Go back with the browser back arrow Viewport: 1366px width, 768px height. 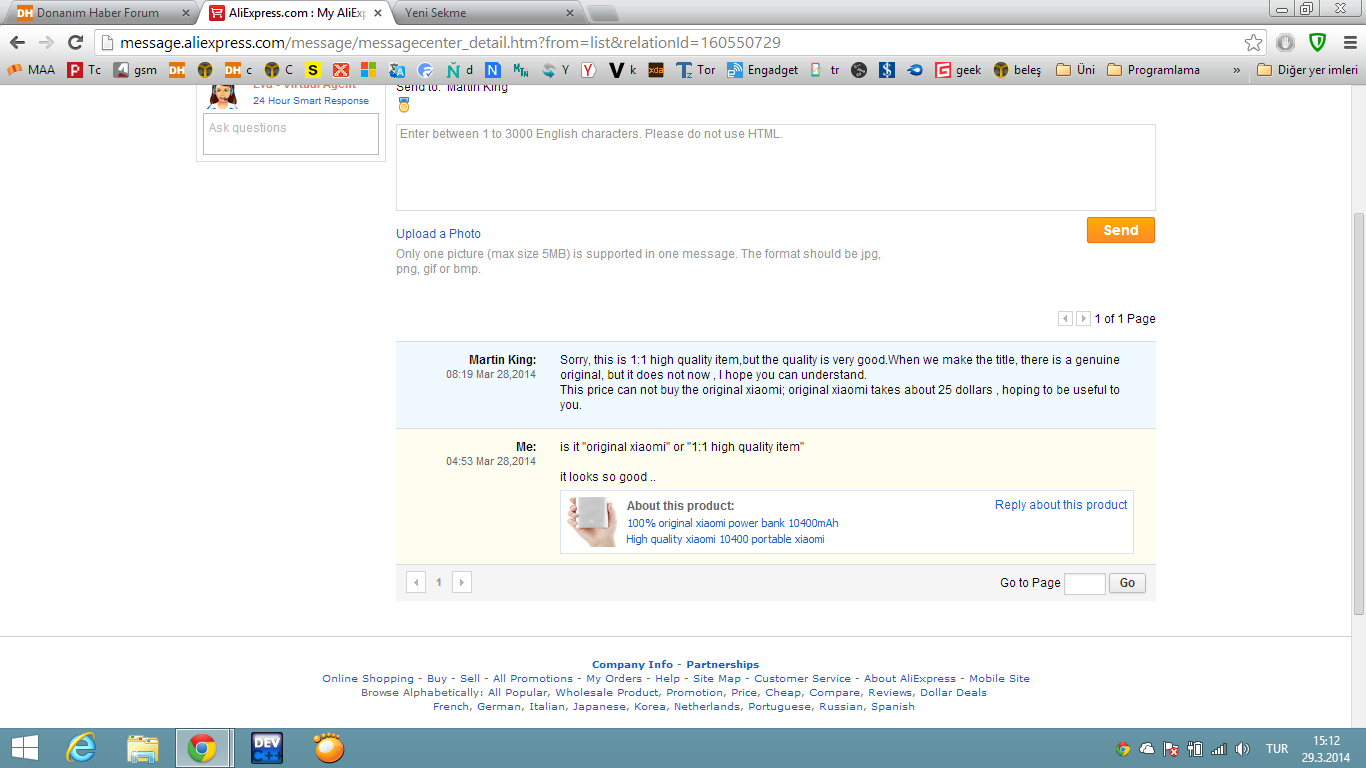tap(17, 43)
